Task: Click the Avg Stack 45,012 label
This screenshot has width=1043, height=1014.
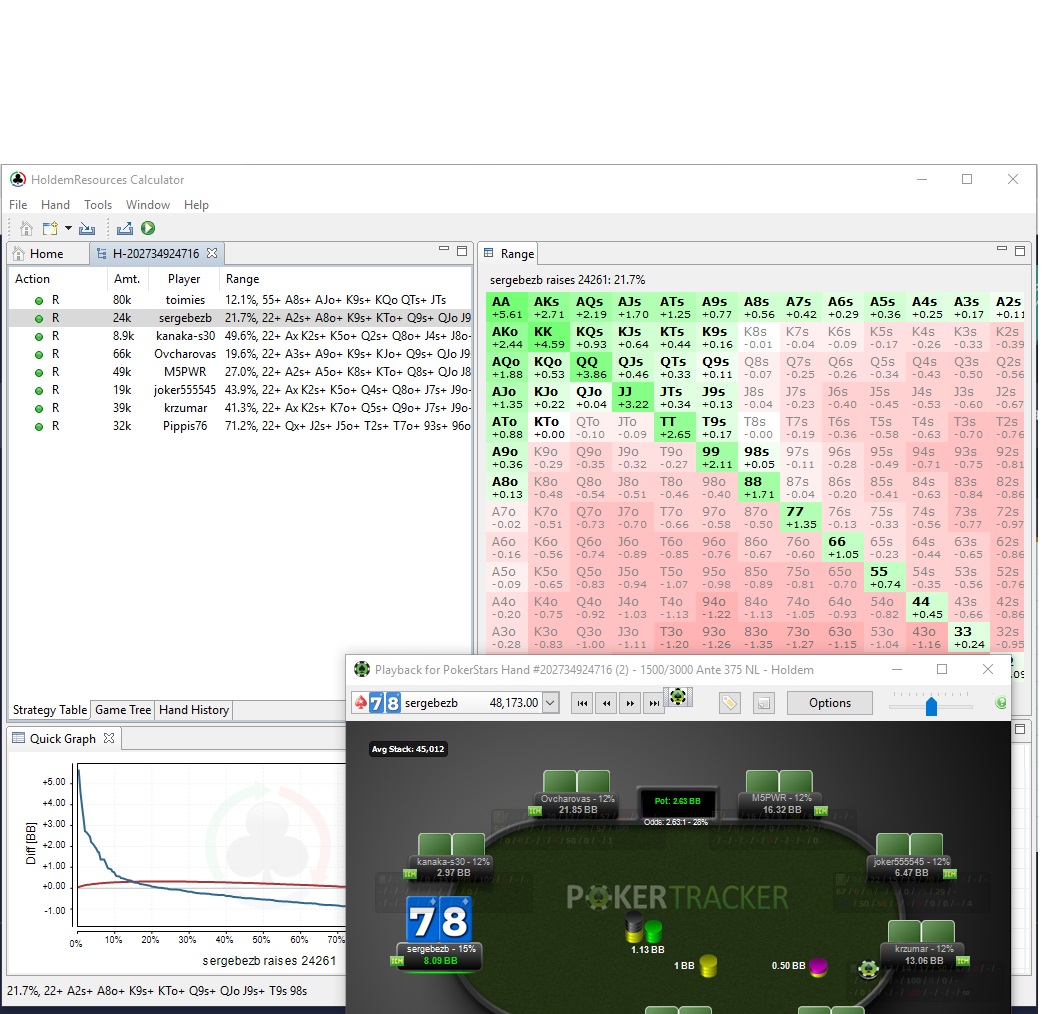Action: [x=408, y=749]
